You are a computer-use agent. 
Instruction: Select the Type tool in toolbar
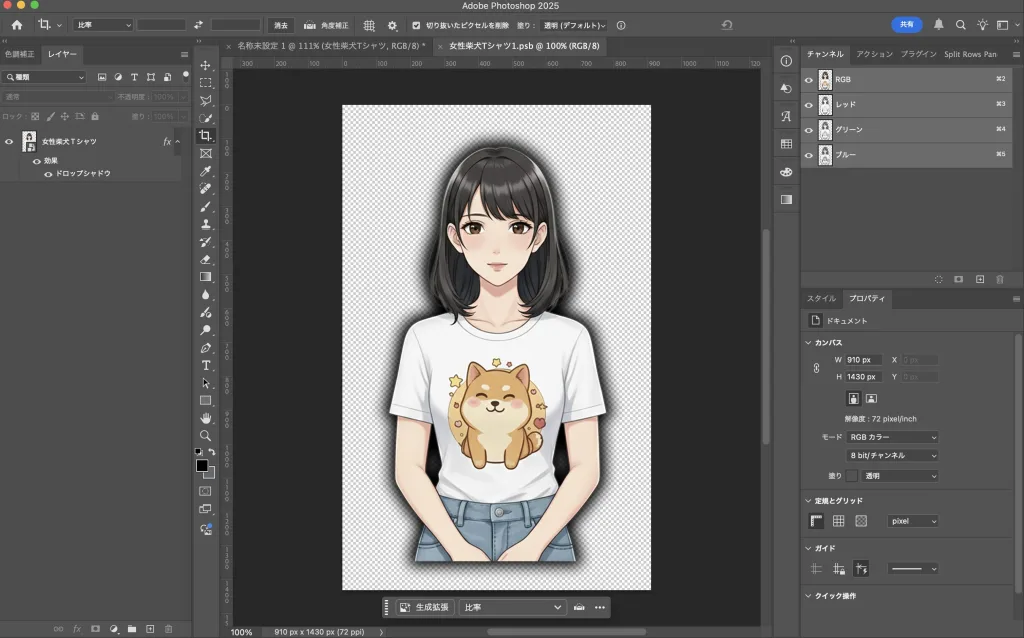coord(206,365)
